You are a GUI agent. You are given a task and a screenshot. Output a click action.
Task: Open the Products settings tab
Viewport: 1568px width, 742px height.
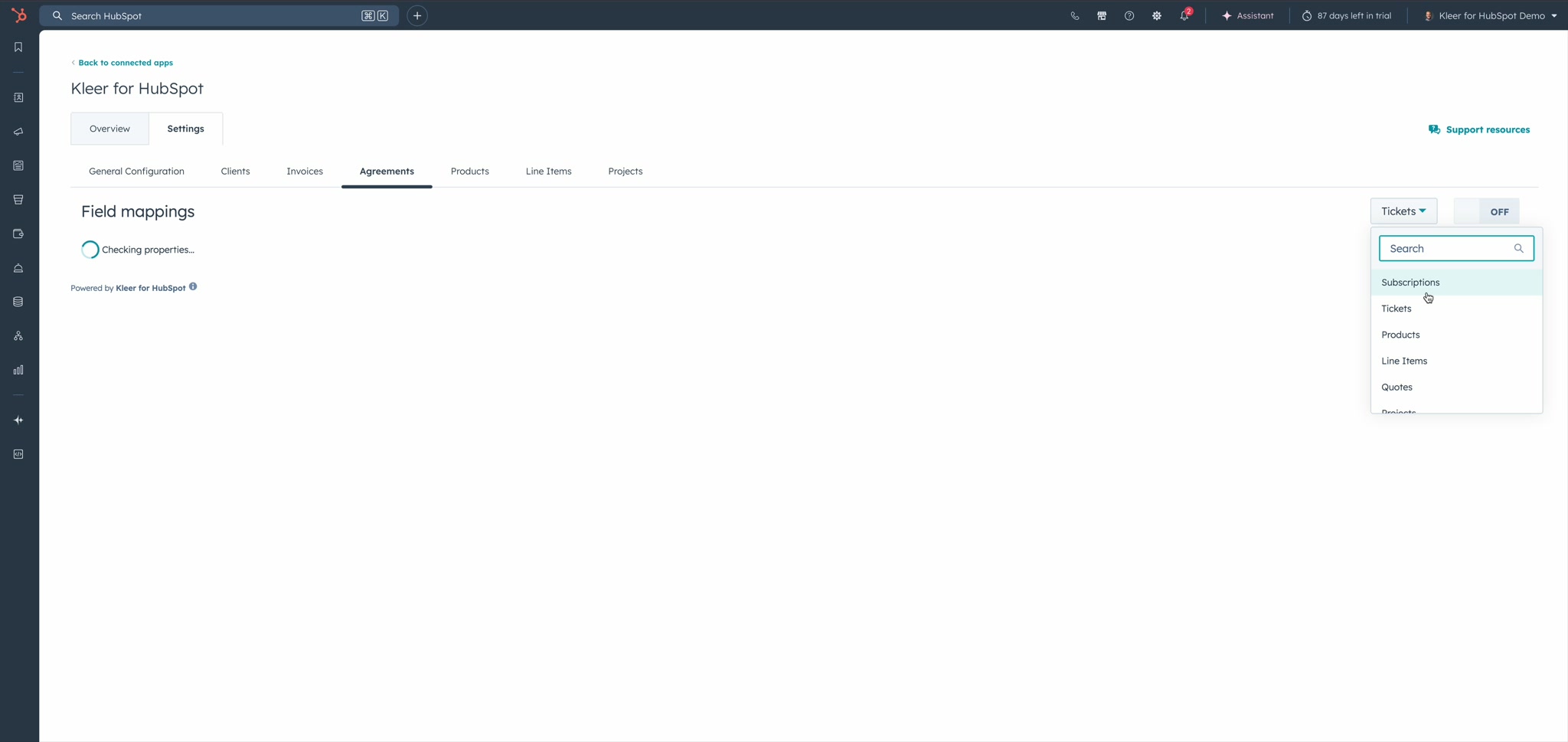469,172
